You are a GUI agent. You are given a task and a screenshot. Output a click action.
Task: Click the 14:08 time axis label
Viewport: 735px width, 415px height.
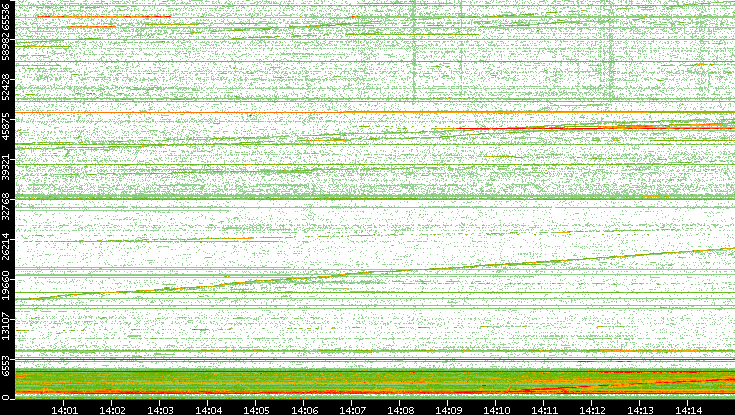tap(400, 411)
